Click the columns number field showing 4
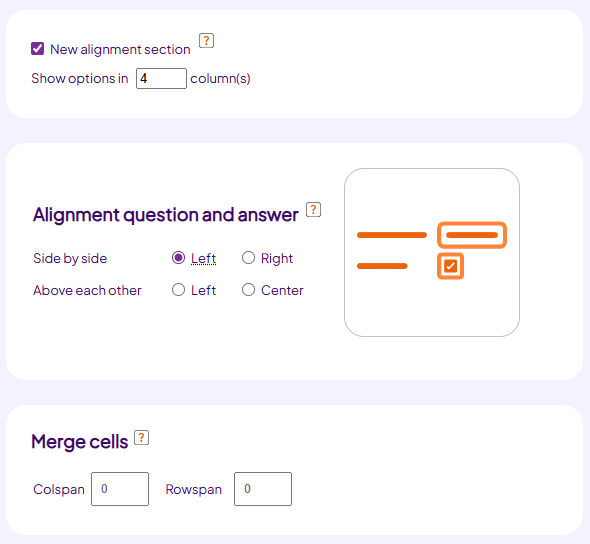Viewport: 590px width, 544px height. click(161, 79)
